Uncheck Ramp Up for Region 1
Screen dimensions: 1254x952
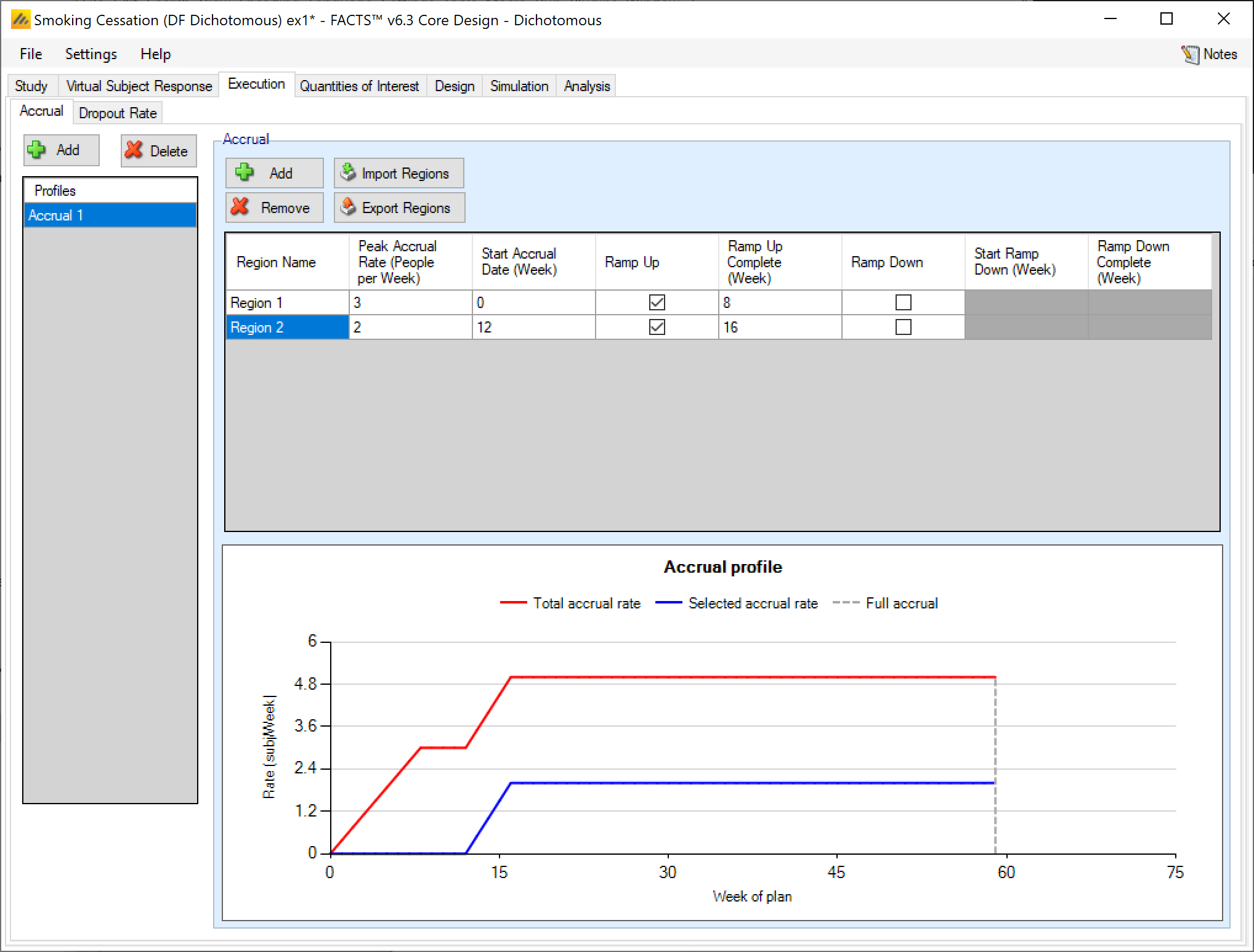coord(657,302)
